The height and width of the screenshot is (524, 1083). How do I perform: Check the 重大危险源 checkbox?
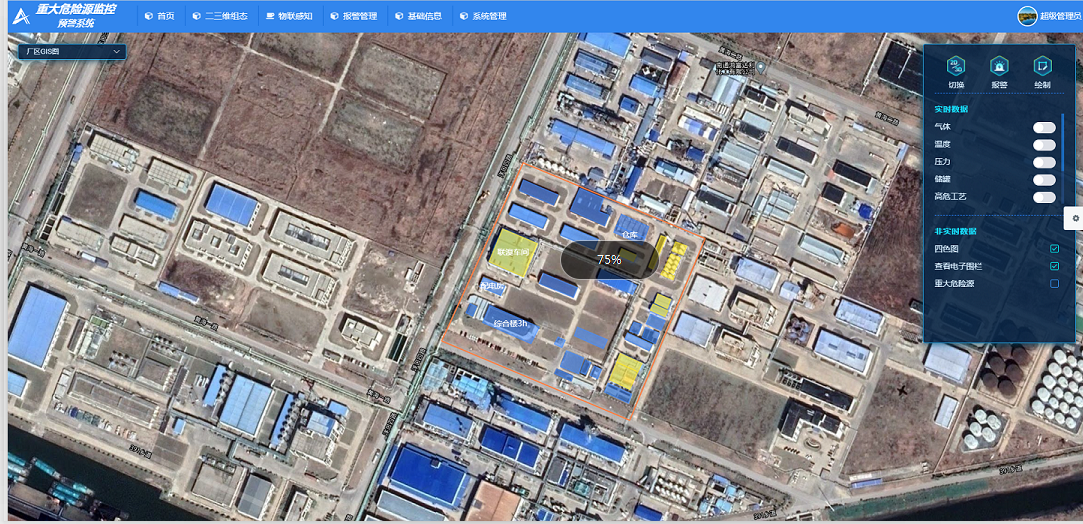[x=1054, y=284]
